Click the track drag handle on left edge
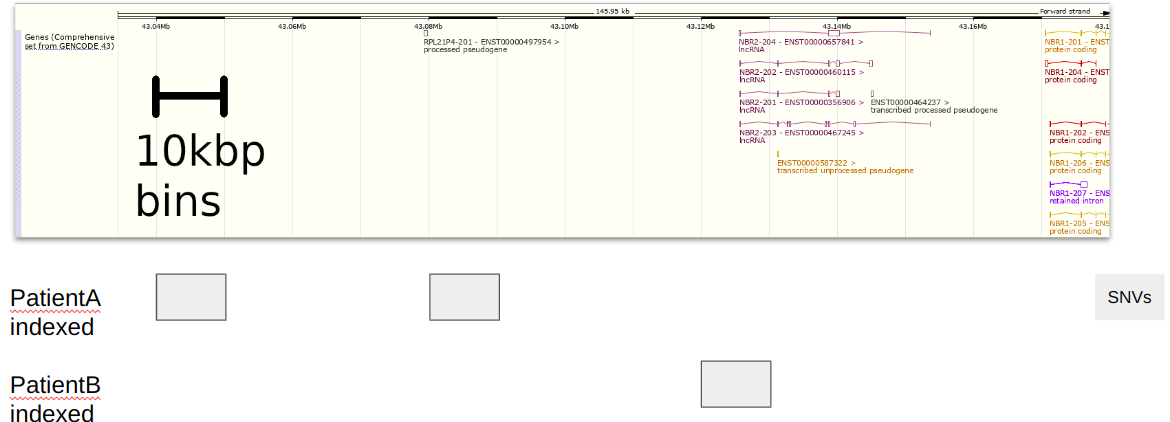Viewport: 1170px width, 422px height. point(19,133)
